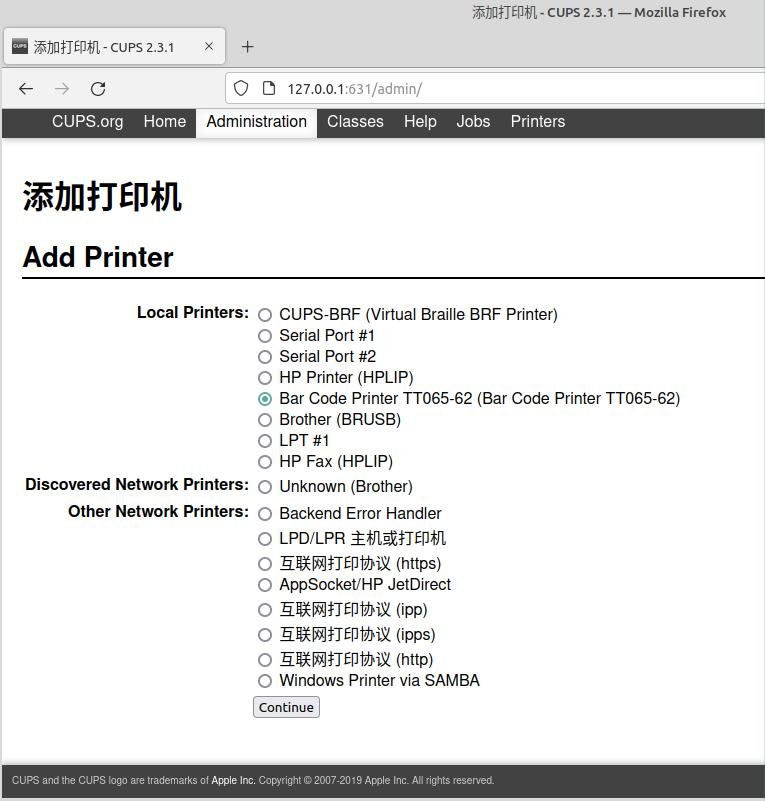Select LPT #1 radio button
Screen dimensions: 765x801
pos(265,441)
